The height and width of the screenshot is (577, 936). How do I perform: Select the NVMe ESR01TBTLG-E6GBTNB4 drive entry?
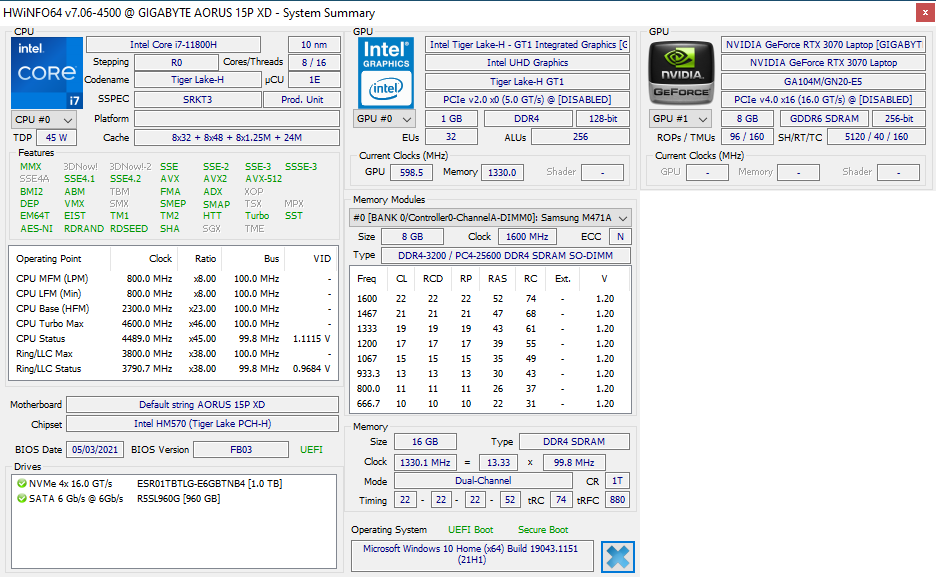point(150,483)
